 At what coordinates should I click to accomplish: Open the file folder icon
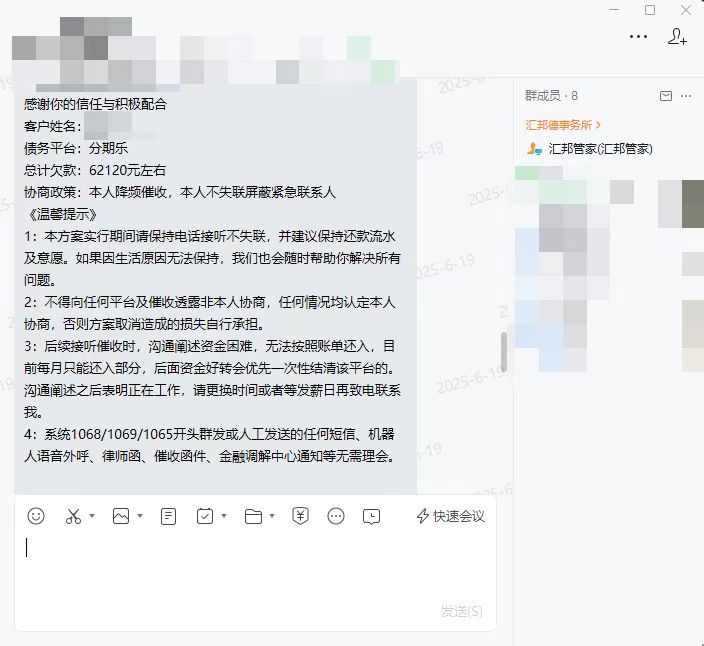[x=253, y=516]
